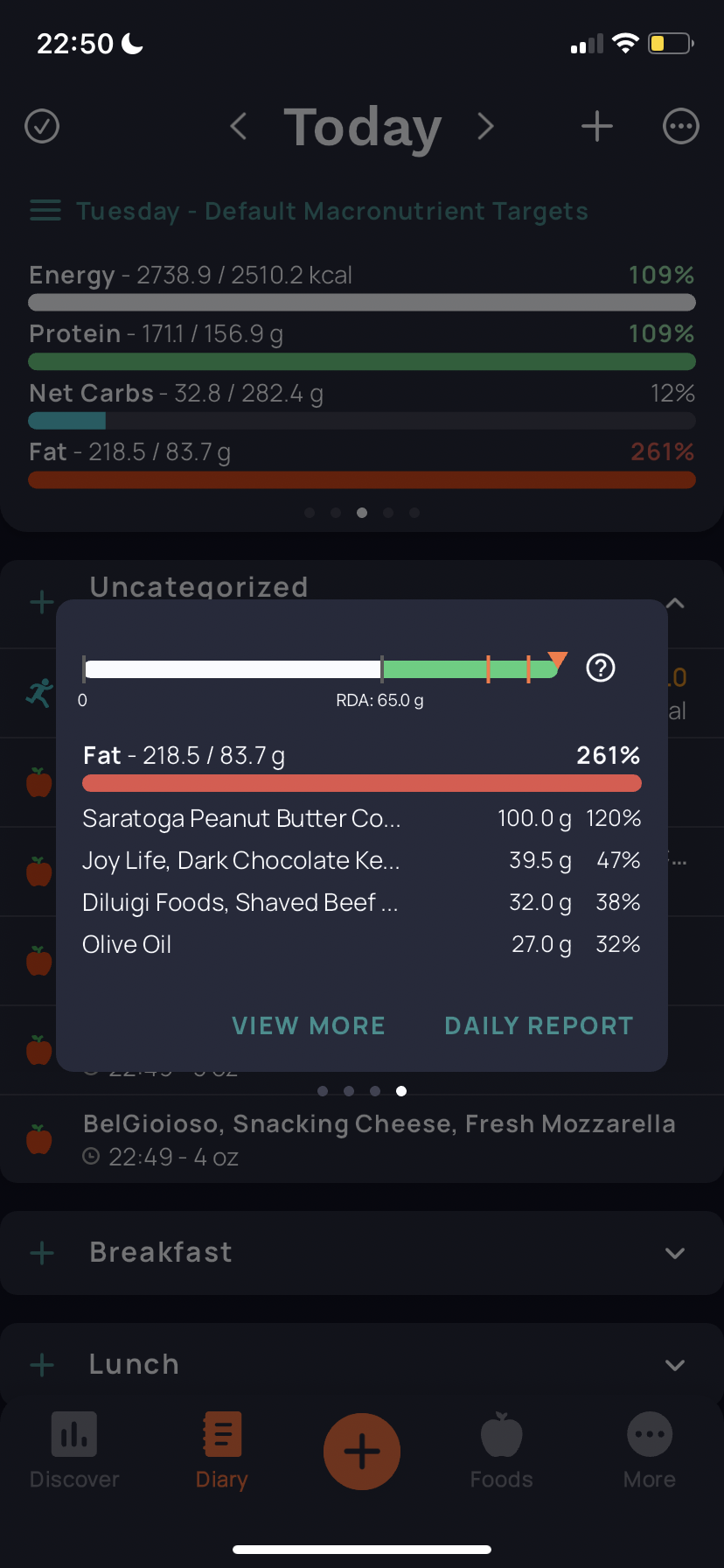Open help question mark in fat popup
The height and width of the screenshot is (1568, 724).
click(x=601, y=668)
